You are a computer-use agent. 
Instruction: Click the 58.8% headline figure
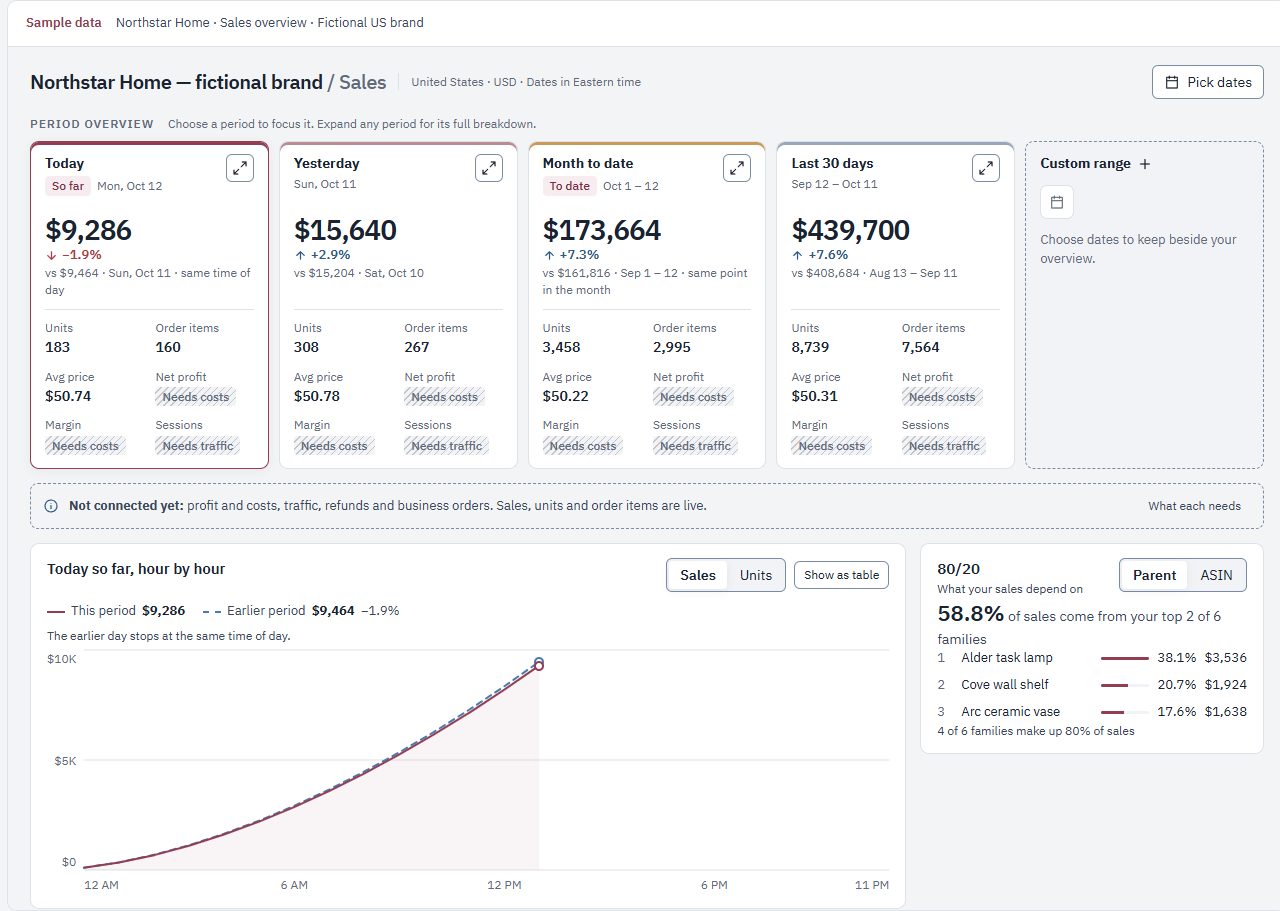click(971, 614)
